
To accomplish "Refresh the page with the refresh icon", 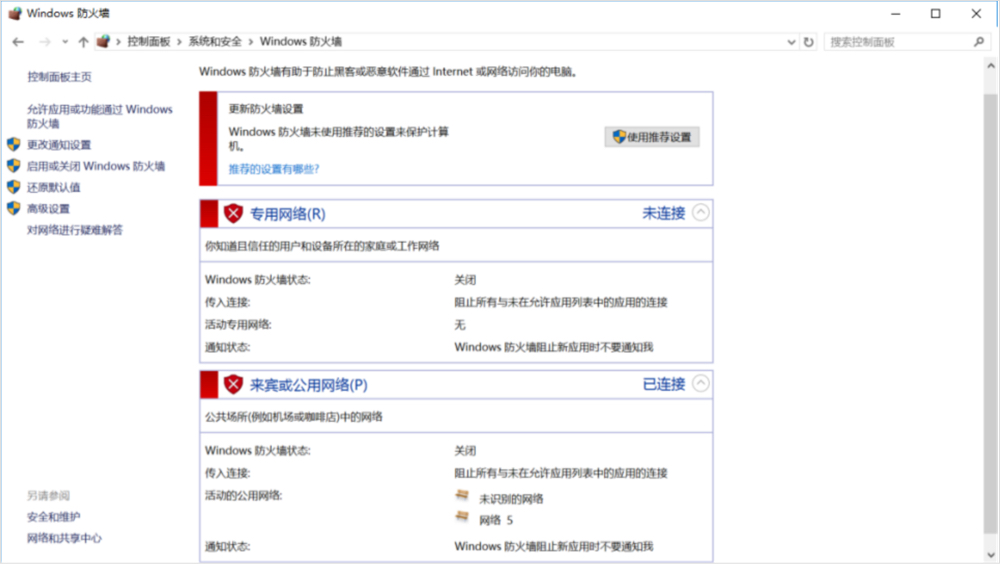I will pyautogui.click(x=809, y=42).
